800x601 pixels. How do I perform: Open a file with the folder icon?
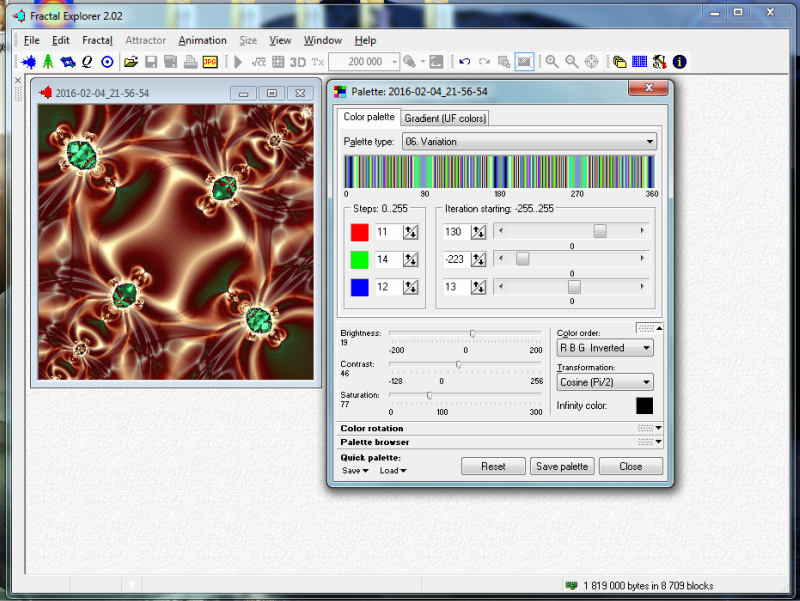pos(131,62)
